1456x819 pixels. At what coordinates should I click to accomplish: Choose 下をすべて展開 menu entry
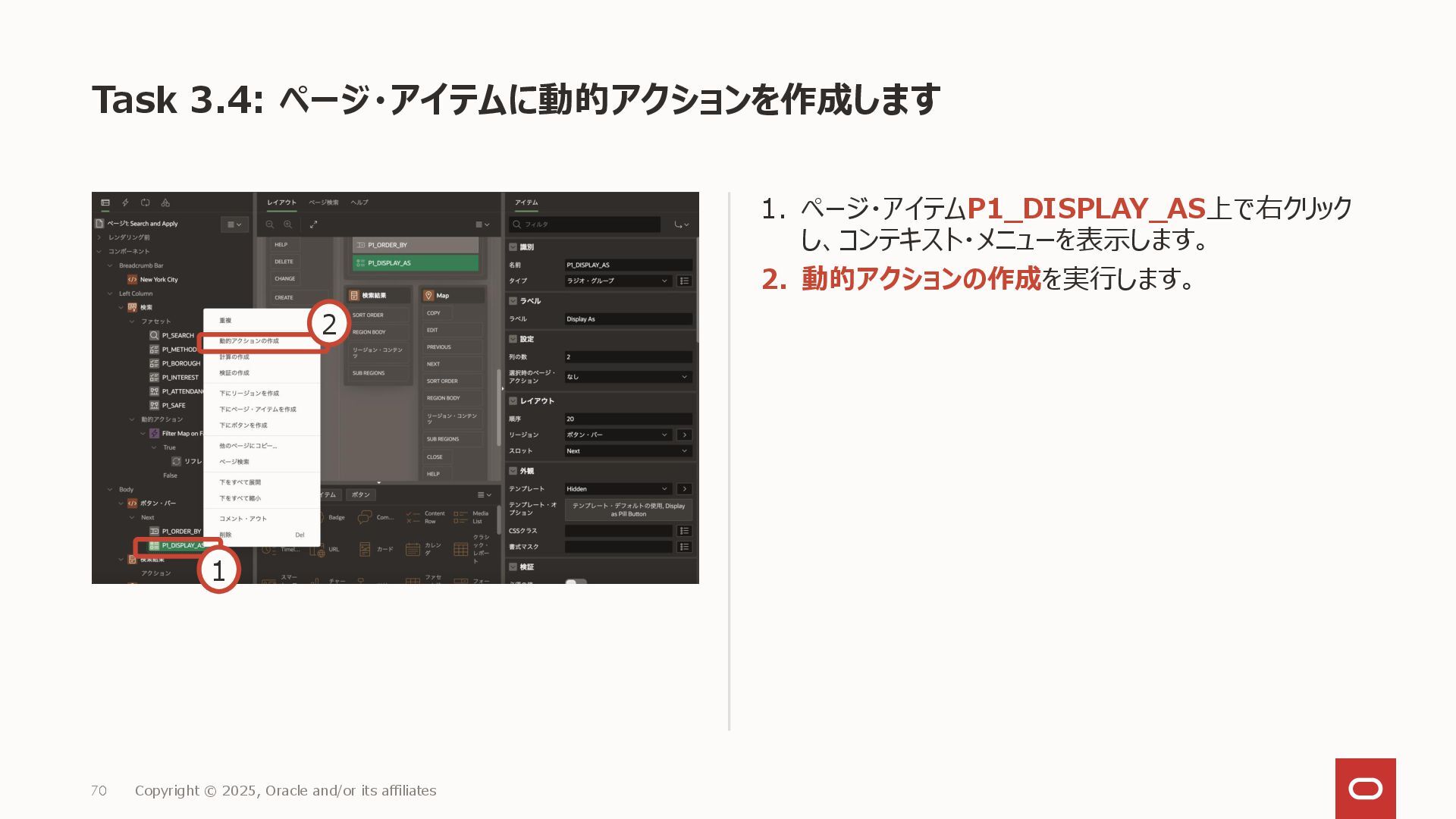click(x=262, y=482)
